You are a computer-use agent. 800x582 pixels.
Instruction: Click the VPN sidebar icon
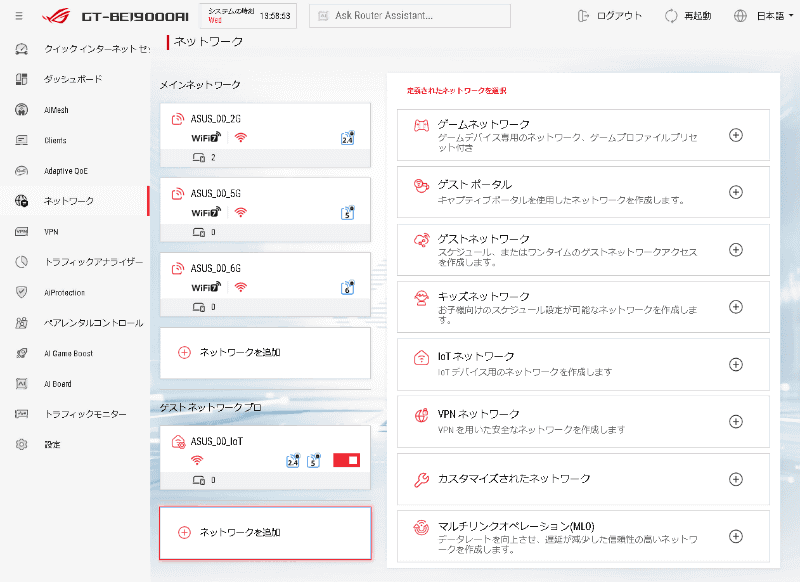pyautogui.click(x=21, y=232)
